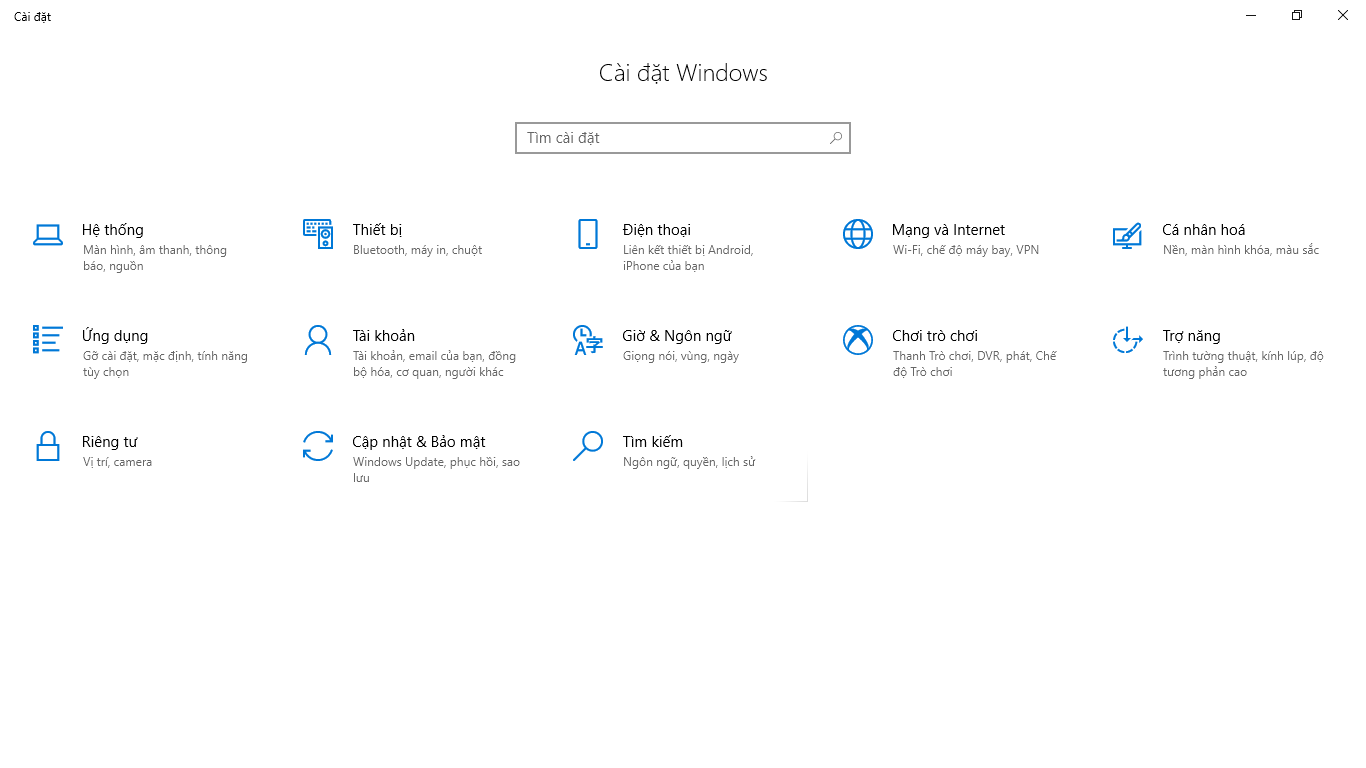Viewport: 1366px width, 768px height.
Task: Click 'Màn hình, âm thanh, thông báo, nguồn' text
Action: (155, 258)
